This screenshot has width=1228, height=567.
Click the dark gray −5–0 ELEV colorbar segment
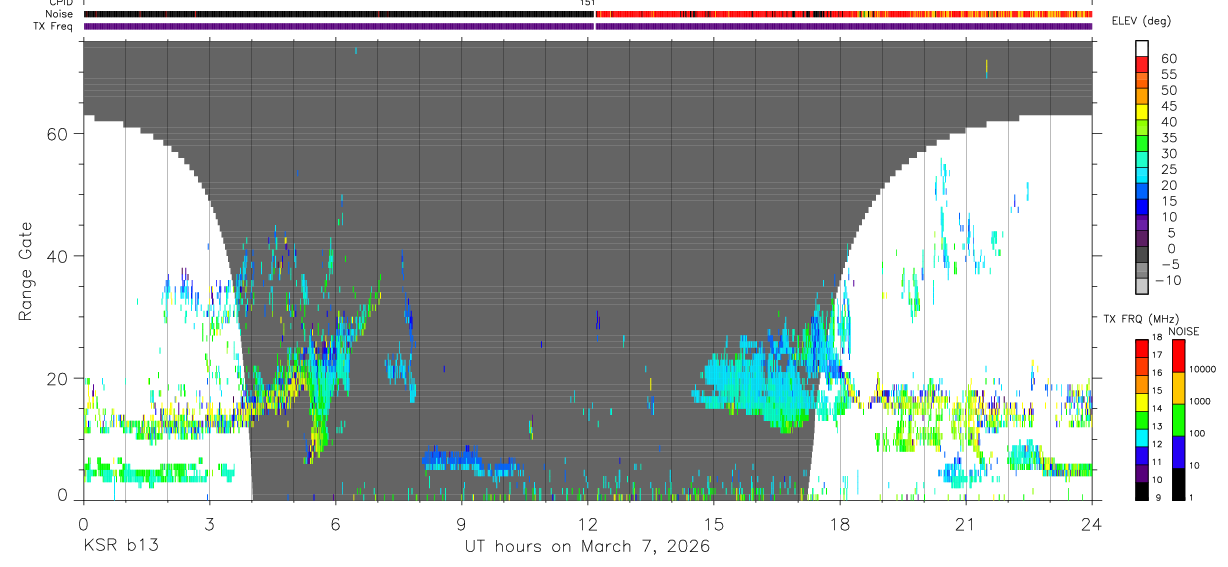1142,256
